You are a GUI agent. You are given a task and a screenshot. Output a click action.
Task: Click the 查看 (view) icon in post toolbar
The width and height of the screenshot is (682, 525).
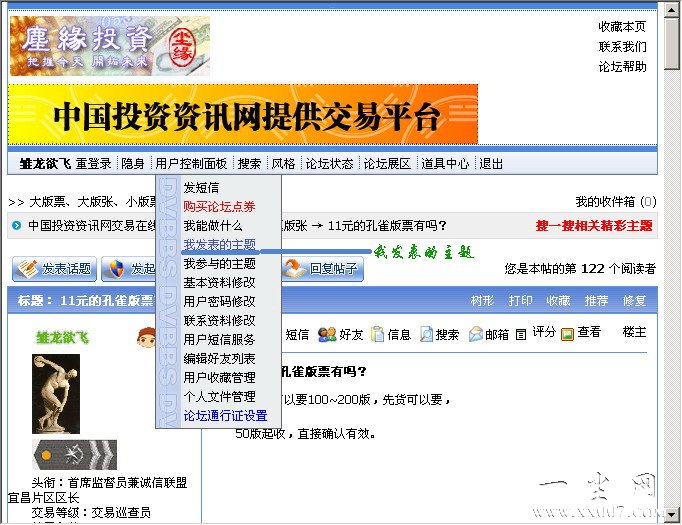tap(567, 333)
